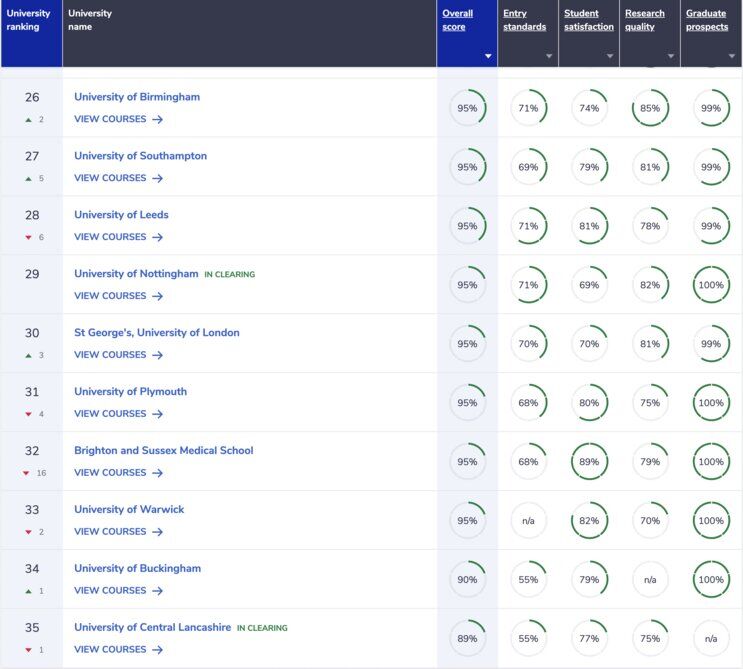Image resolution: width=743 pixels, height=669 pixels.
Task: Click Buckingham's n/a research quality circle
Action: pos(650,579)
